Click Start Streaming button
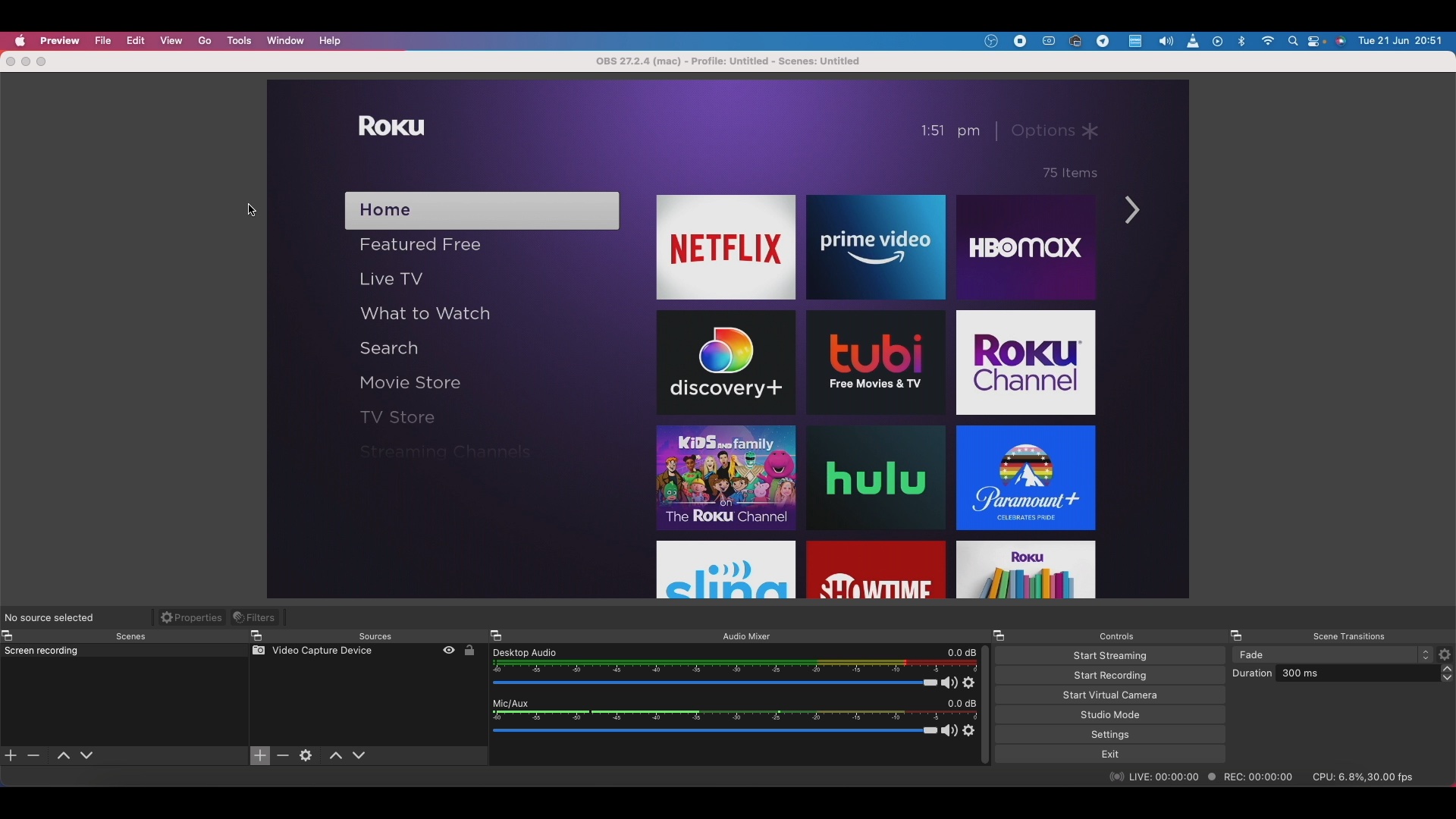The height and width of the screenshot is (819, 1456). pyautogui.click(x=1110, y=656)
